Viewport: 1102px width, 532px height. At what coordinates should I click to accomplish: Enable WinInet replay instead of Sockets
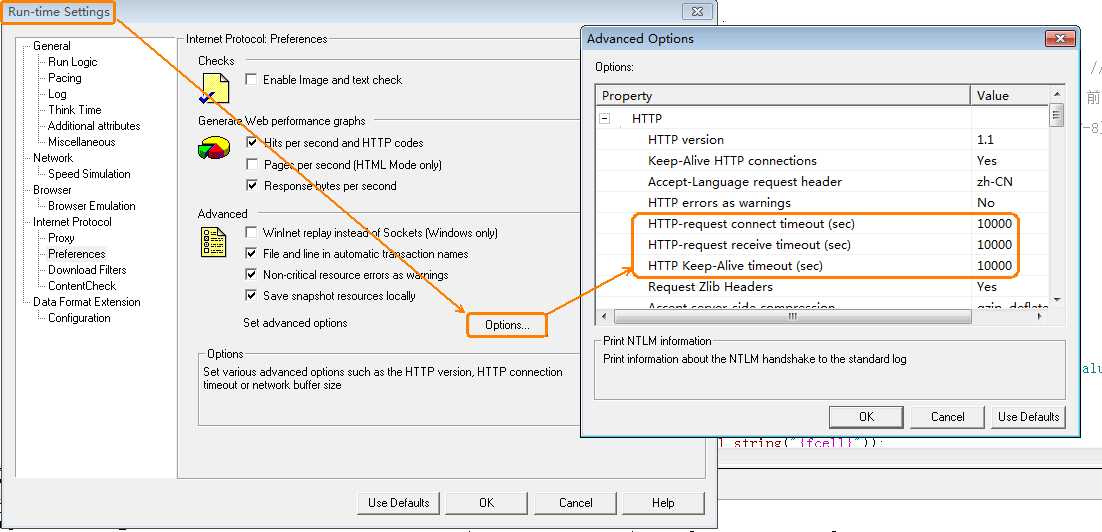point(251,232)
